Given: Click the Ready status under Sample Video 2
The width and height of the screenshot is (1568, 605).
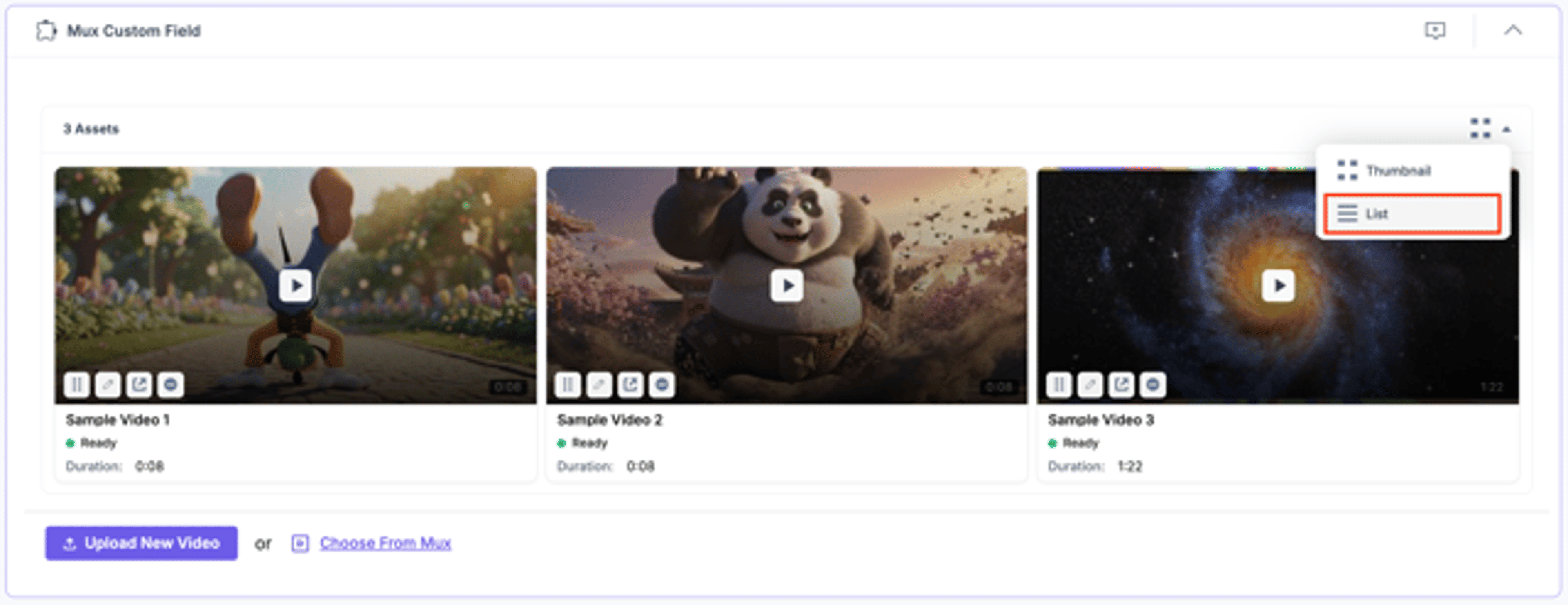Looking at the screenshot, I should [x=583, y=443].
